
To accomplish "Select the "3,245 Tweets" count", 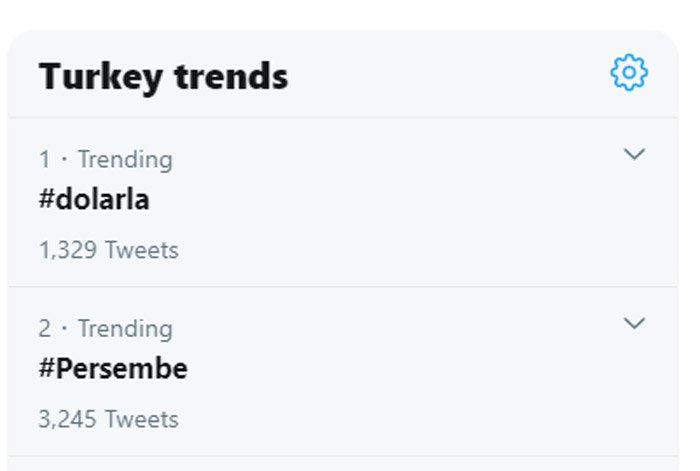I will coord(108,419).
